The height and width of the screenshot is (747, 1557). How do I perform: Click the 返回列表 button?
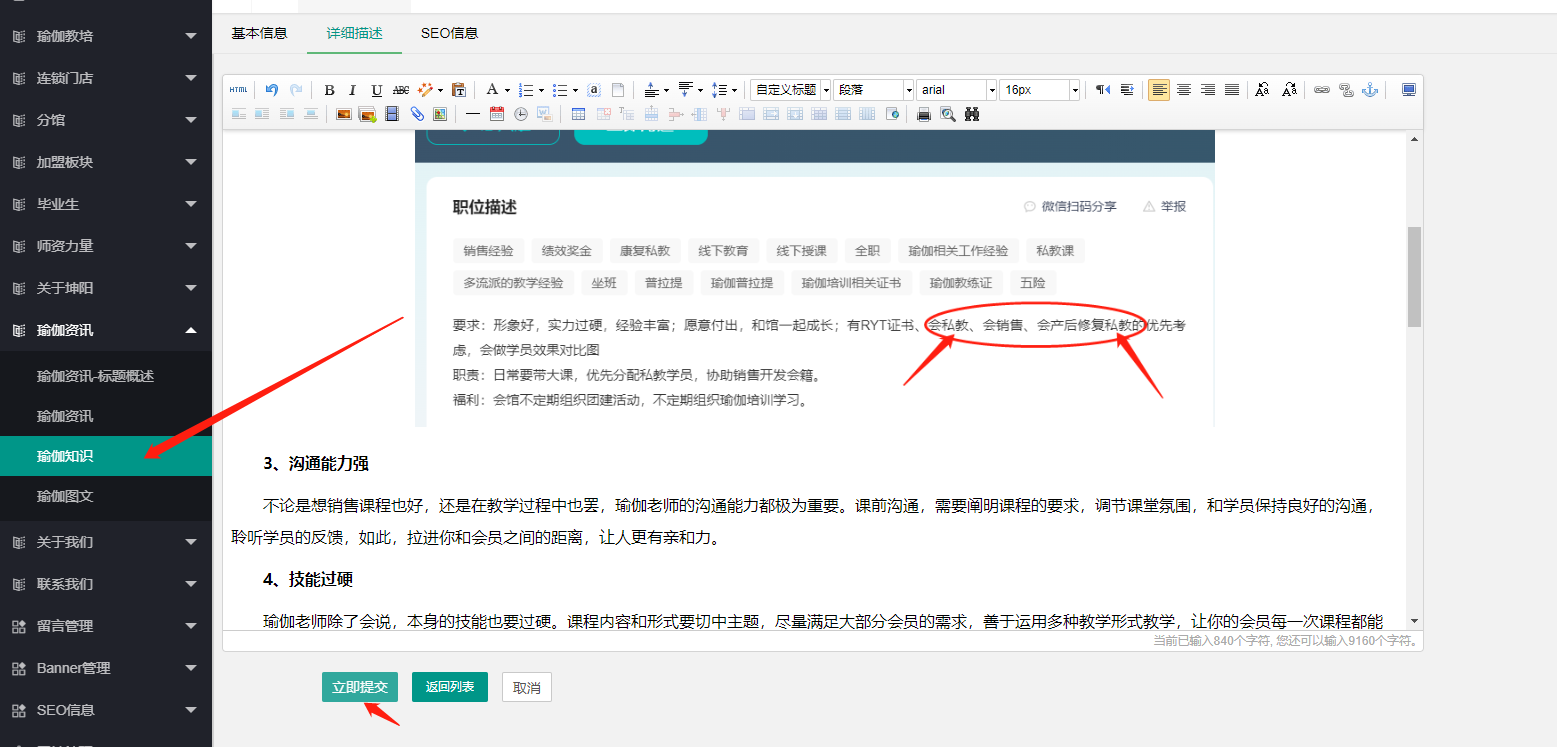(449, 688)
